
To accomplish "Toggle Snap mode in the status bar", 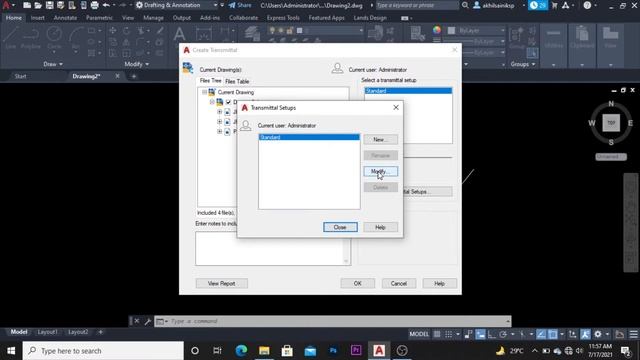I will pos(448,334).
